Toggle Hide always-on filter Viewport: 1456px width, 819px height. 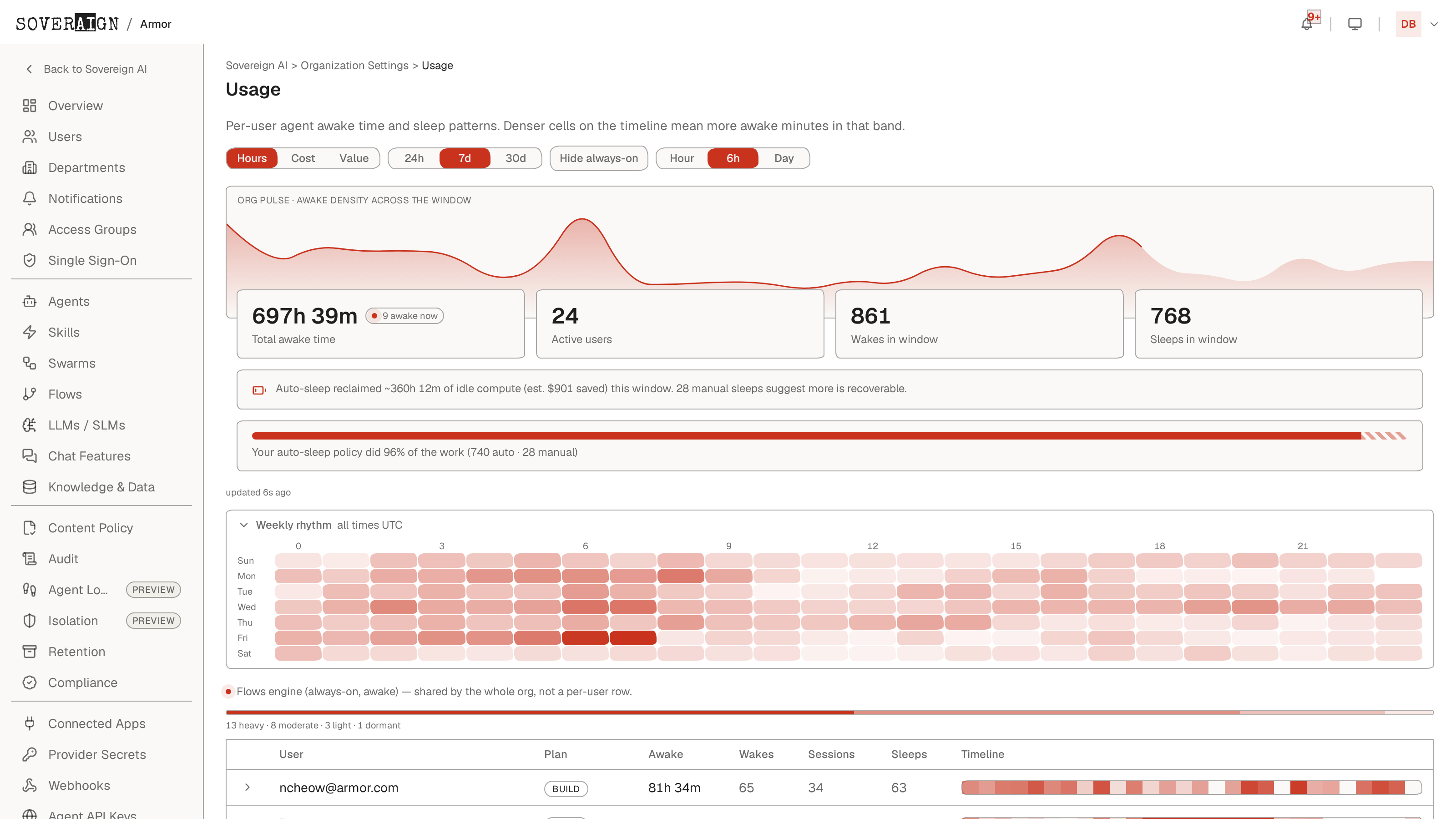[599, 158]
